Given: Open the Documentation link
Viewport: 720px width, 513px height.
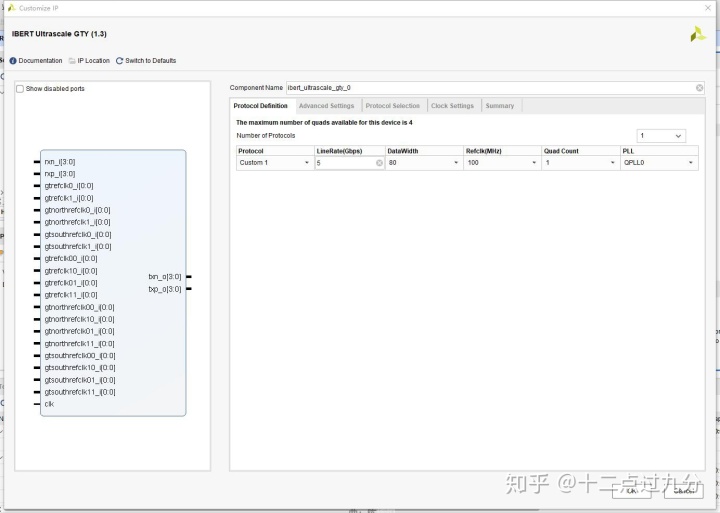Looking at the screenshot, I should (36, 61).
